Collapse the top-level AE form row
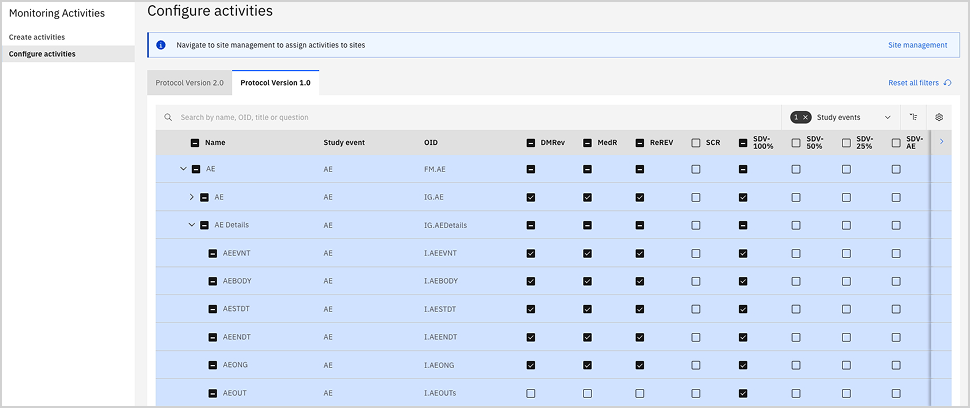 (183, 169)
